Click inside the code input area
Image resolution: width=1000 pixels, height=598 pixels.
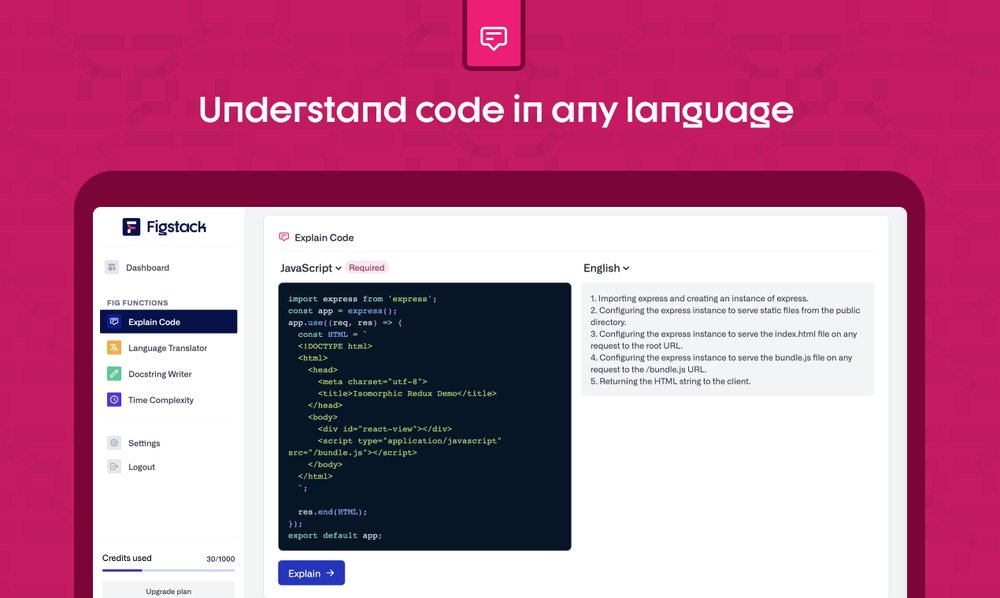pos(423,420)
